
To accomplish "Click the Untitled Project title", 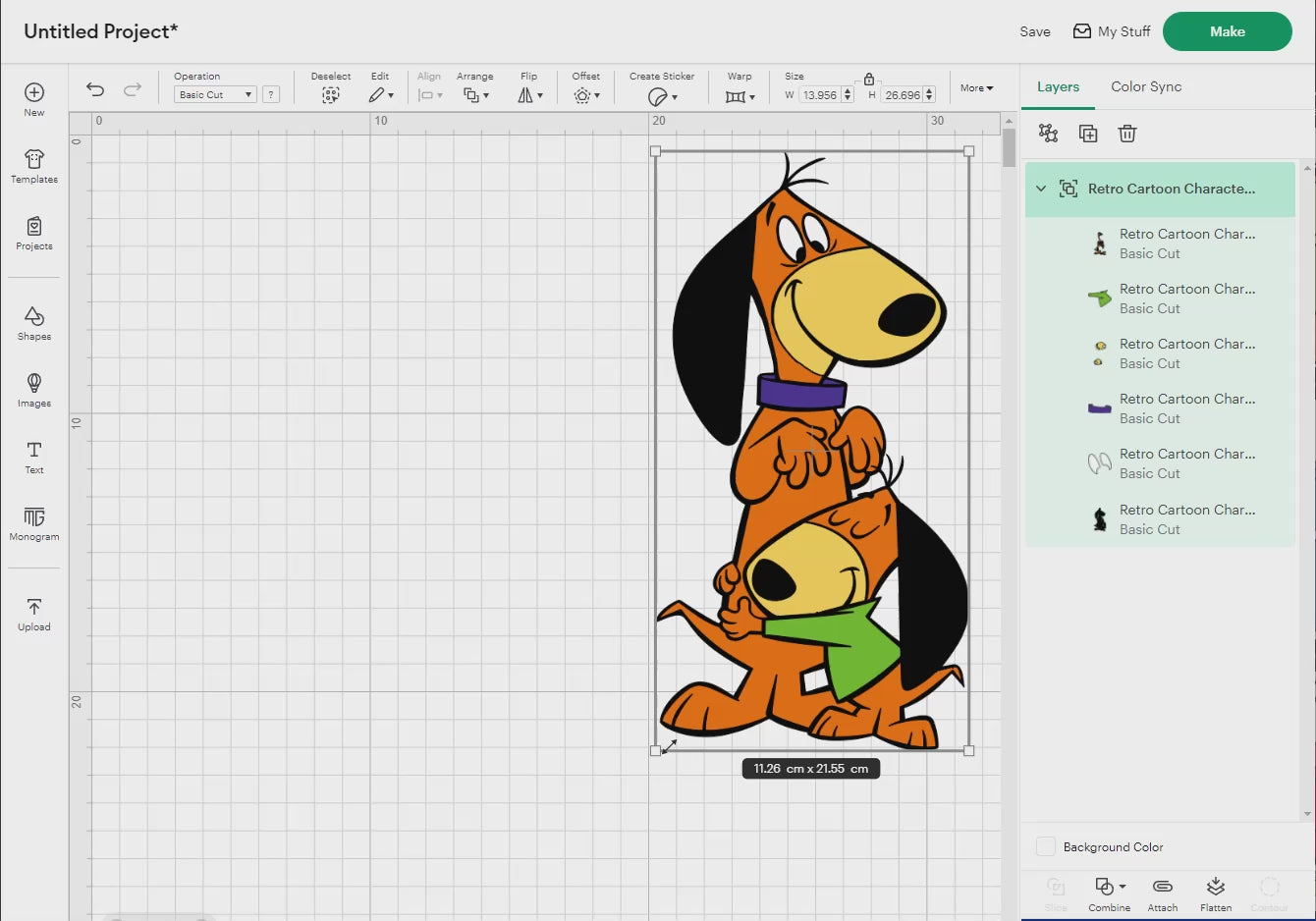I will pos(101,31).
